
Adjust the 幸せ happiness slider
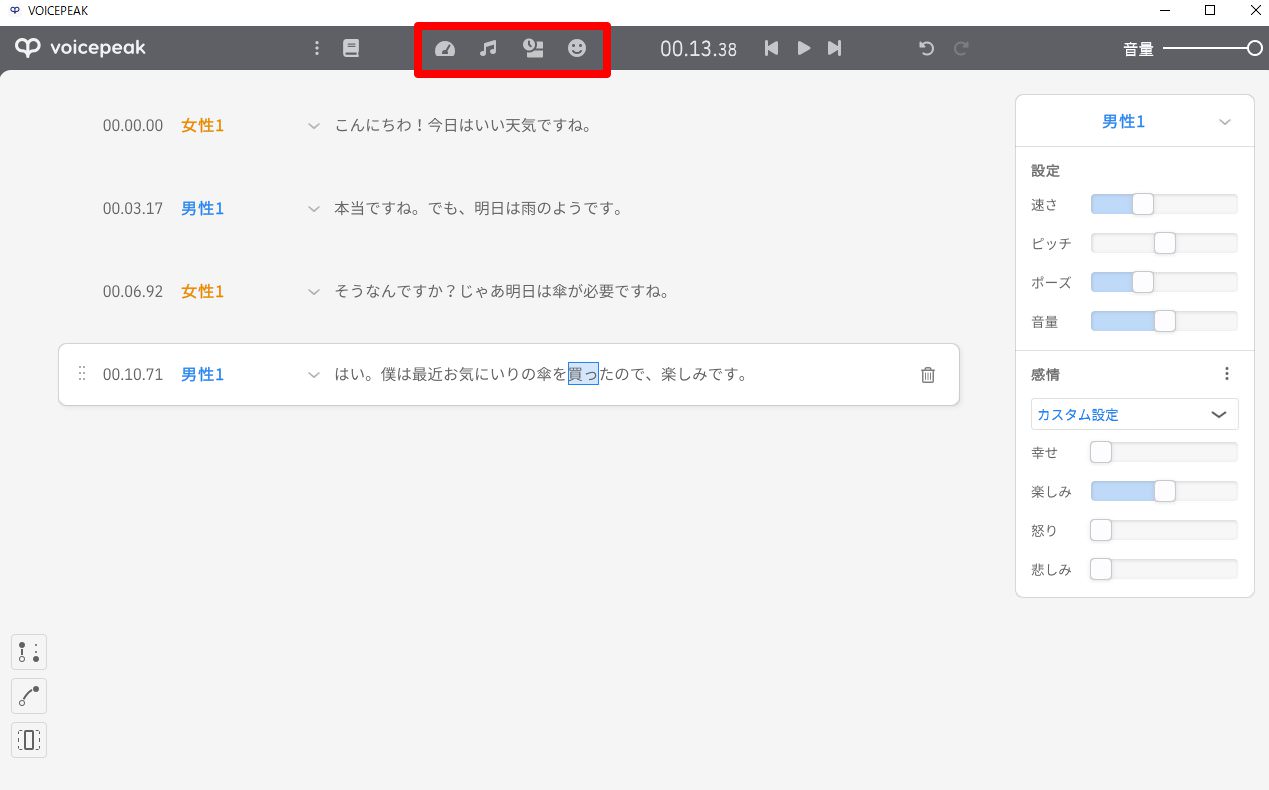(x=1164, y=452)
